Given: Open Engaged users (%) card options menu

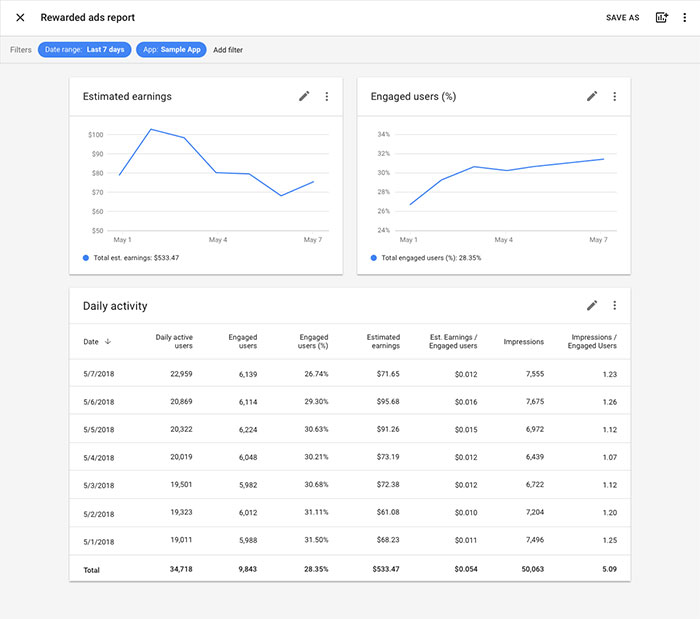Looking at the screenshot, I should tap(615, 96).
